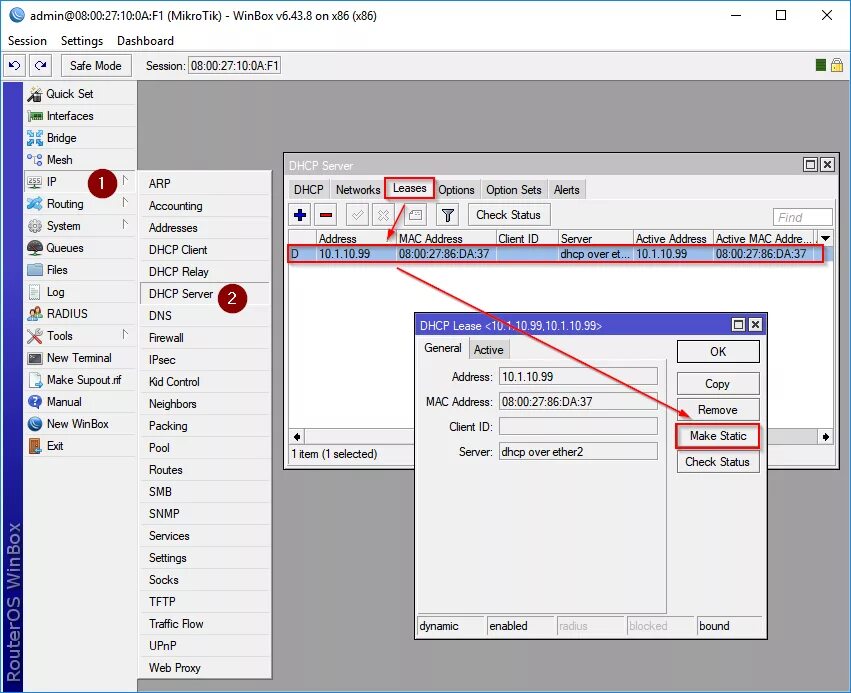Expand the IP submenu
Viewport: 851px width, 693px height.
tap(80, 182)
